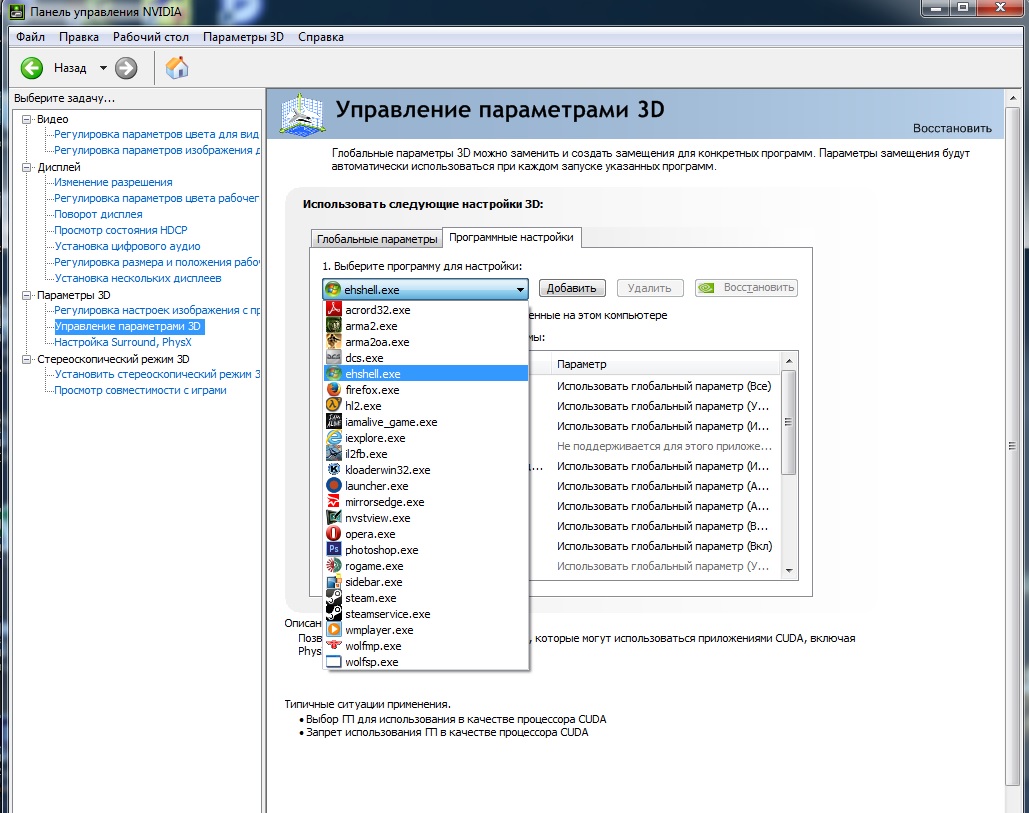1029x813 pixels.
Task: Select iexplore.exe icon in program list
Action: (334, 438)
